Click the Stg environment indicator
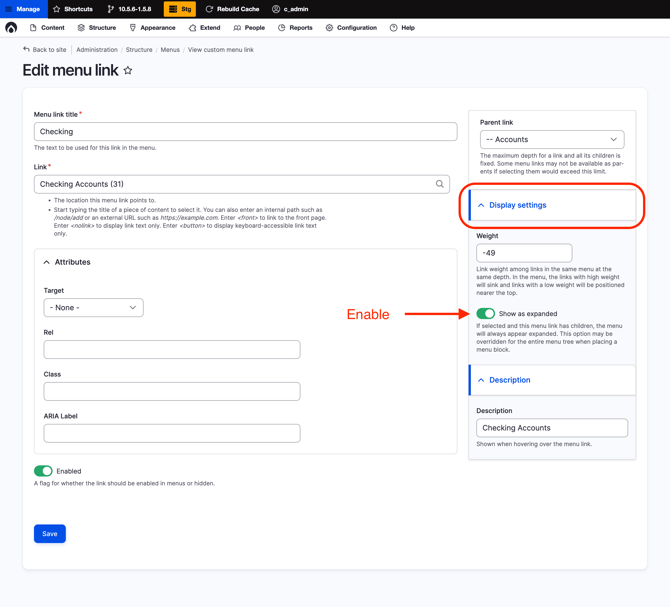Screen dimensions: 670x607 (180, 9)
